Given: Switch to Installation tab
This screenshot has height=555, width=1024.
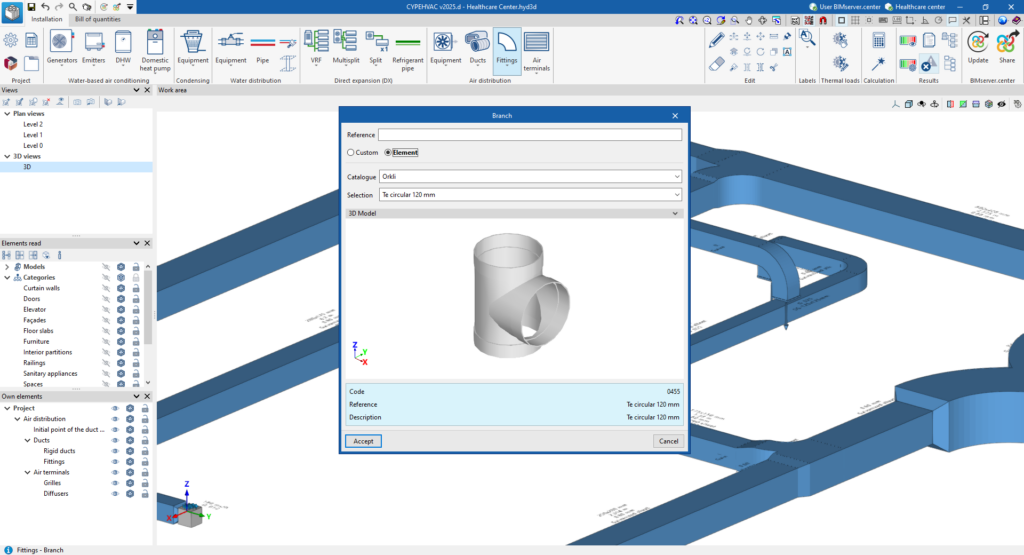Looking at the screenshot, I should 47,20.
